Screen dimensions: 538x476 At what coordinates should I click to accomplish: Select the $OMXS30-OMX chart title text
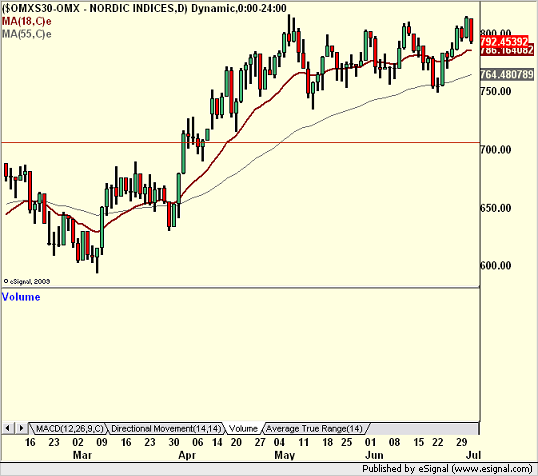click(x=144, y=8)
